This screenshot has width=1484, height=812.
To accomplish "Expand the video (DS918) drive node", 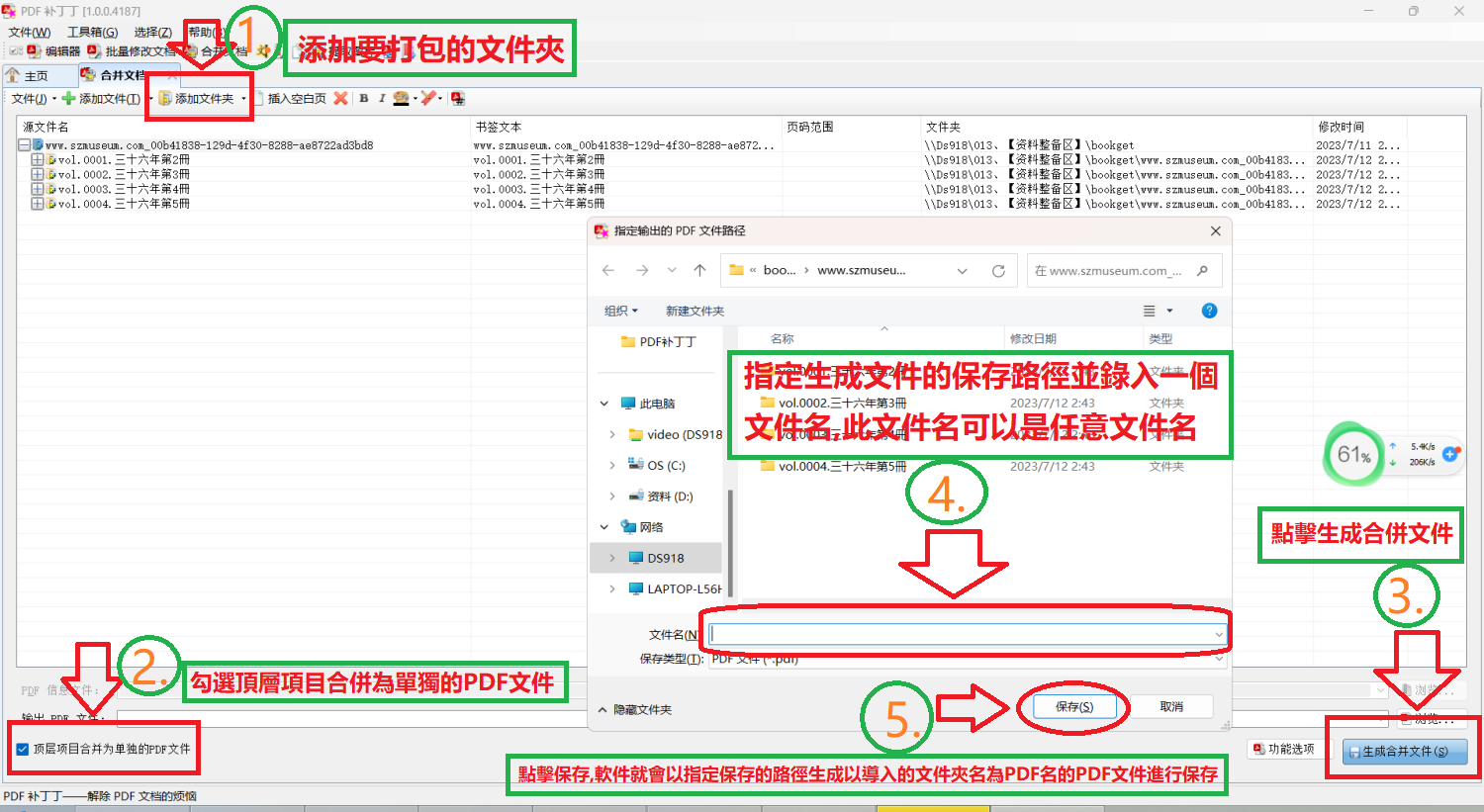I will pyautogui.click(x=612, y=434).
